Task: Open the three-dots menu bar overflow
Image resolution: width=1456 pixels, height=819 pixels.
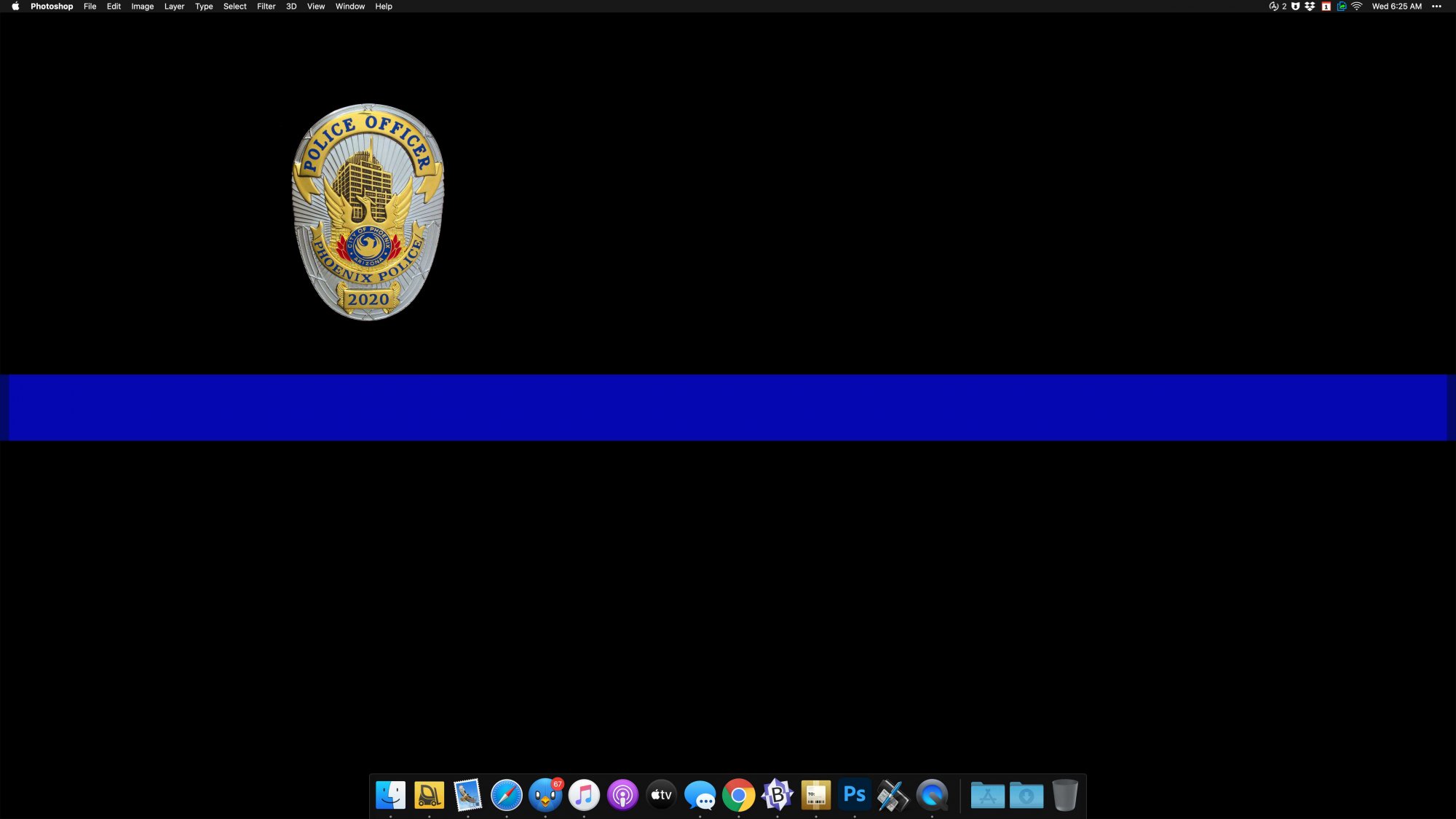Action: pyautogui.click(x=1437, y=7)
